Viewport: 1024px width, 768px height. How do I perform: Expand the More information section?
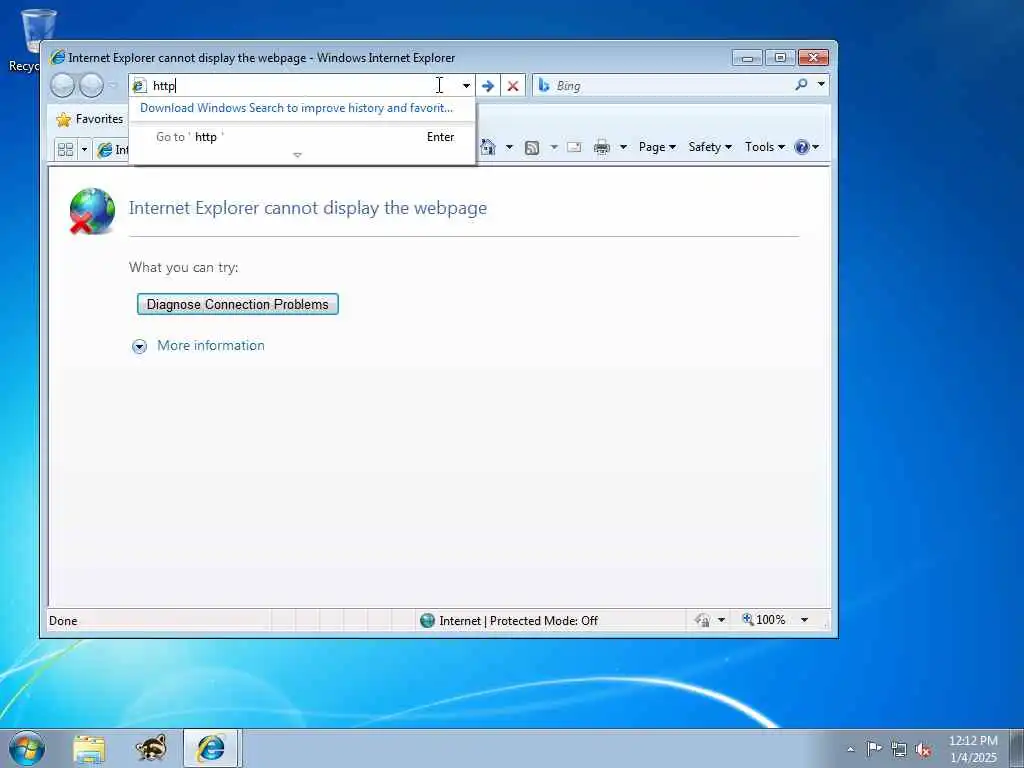[x=139, y=346]
